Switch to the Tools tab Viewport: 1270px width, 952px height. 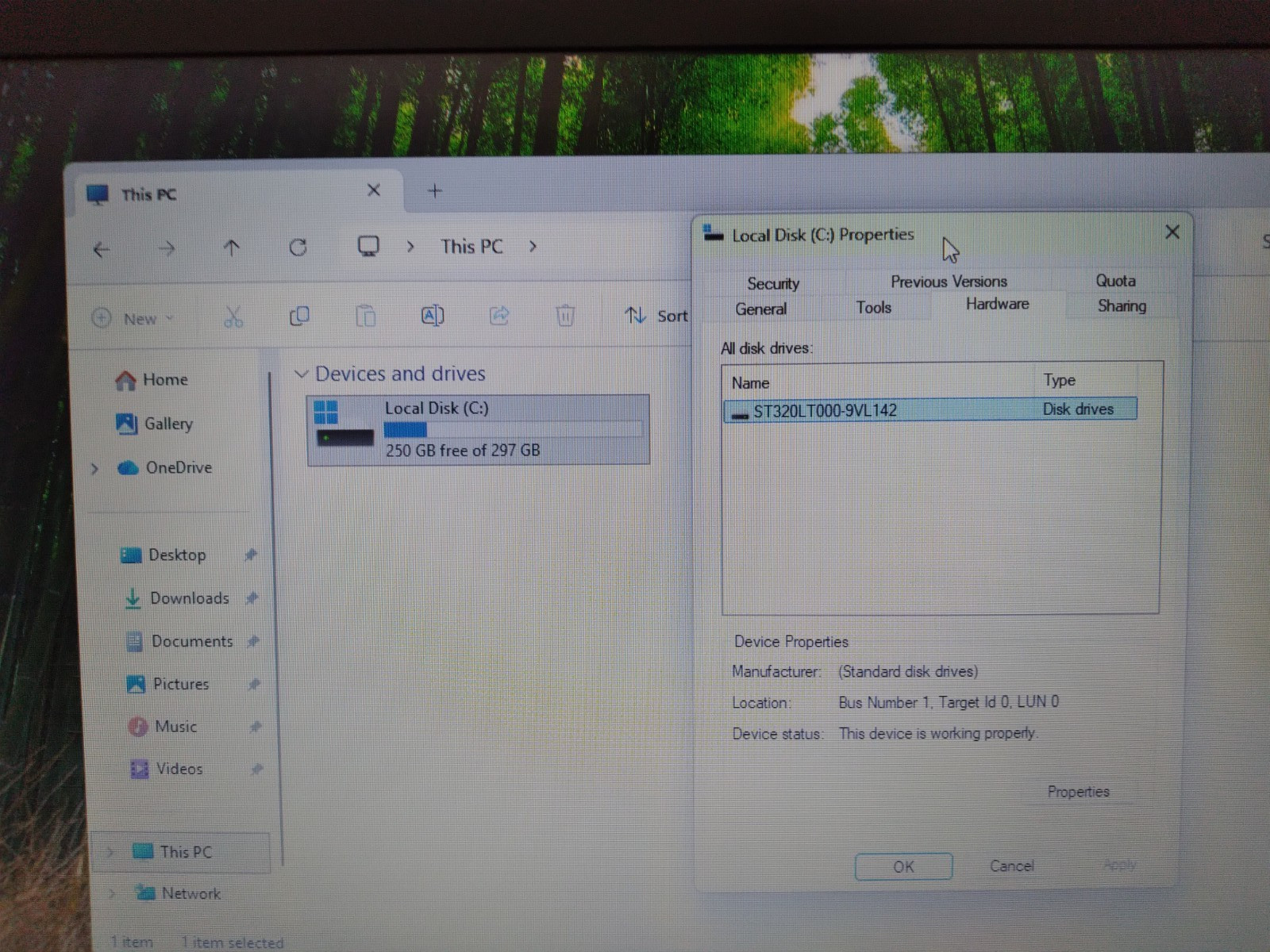[873, 308]
